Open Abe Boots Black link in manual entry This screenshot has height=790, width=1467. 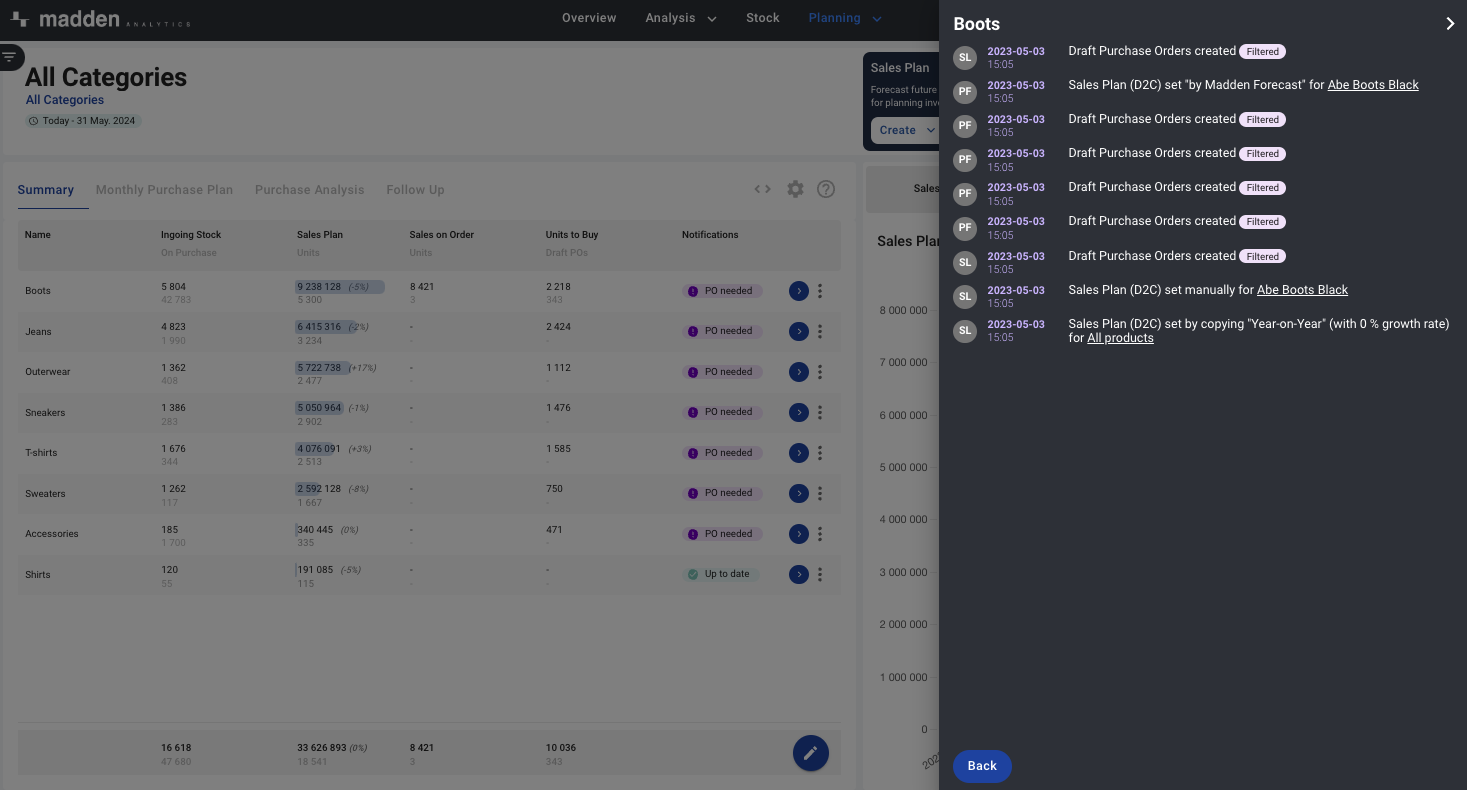[1302, 290]
